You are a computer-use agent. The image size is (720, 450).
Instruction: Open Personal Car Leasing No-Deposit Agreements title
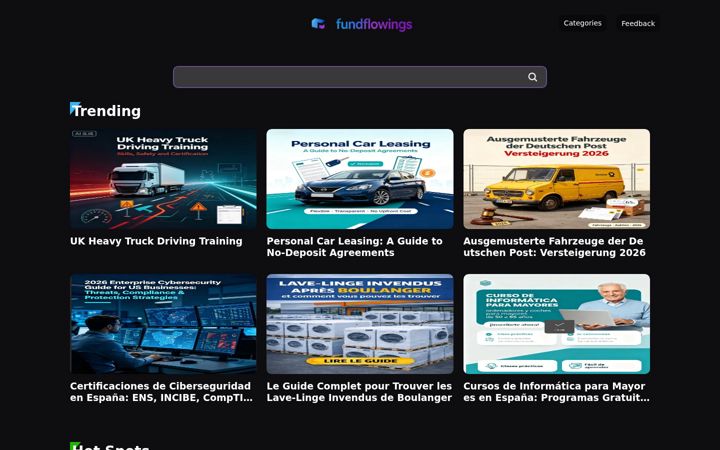tap(354, 247)
